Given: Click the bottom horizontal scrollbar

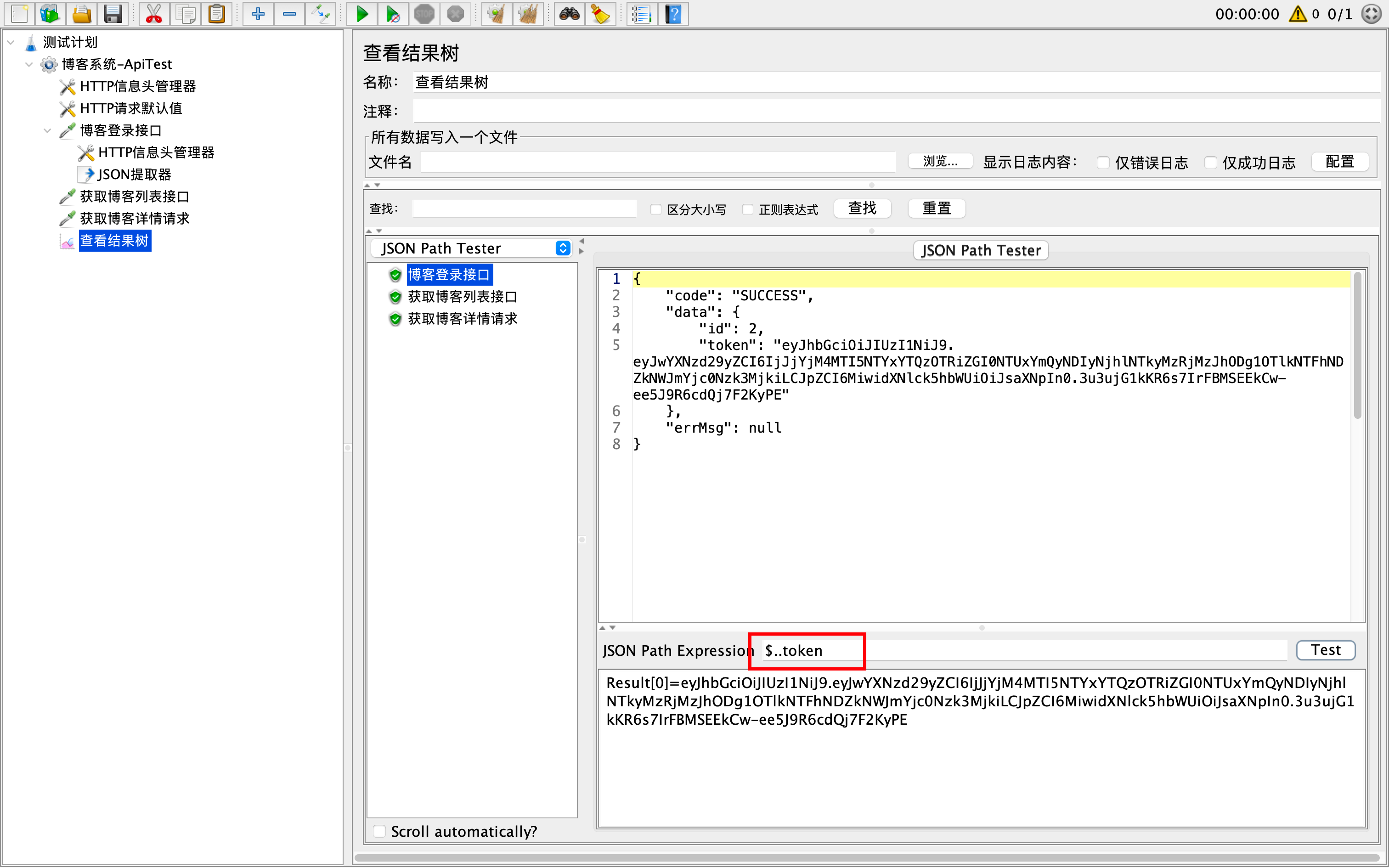Looking at the screenshot, I should (x=866, y=858).
